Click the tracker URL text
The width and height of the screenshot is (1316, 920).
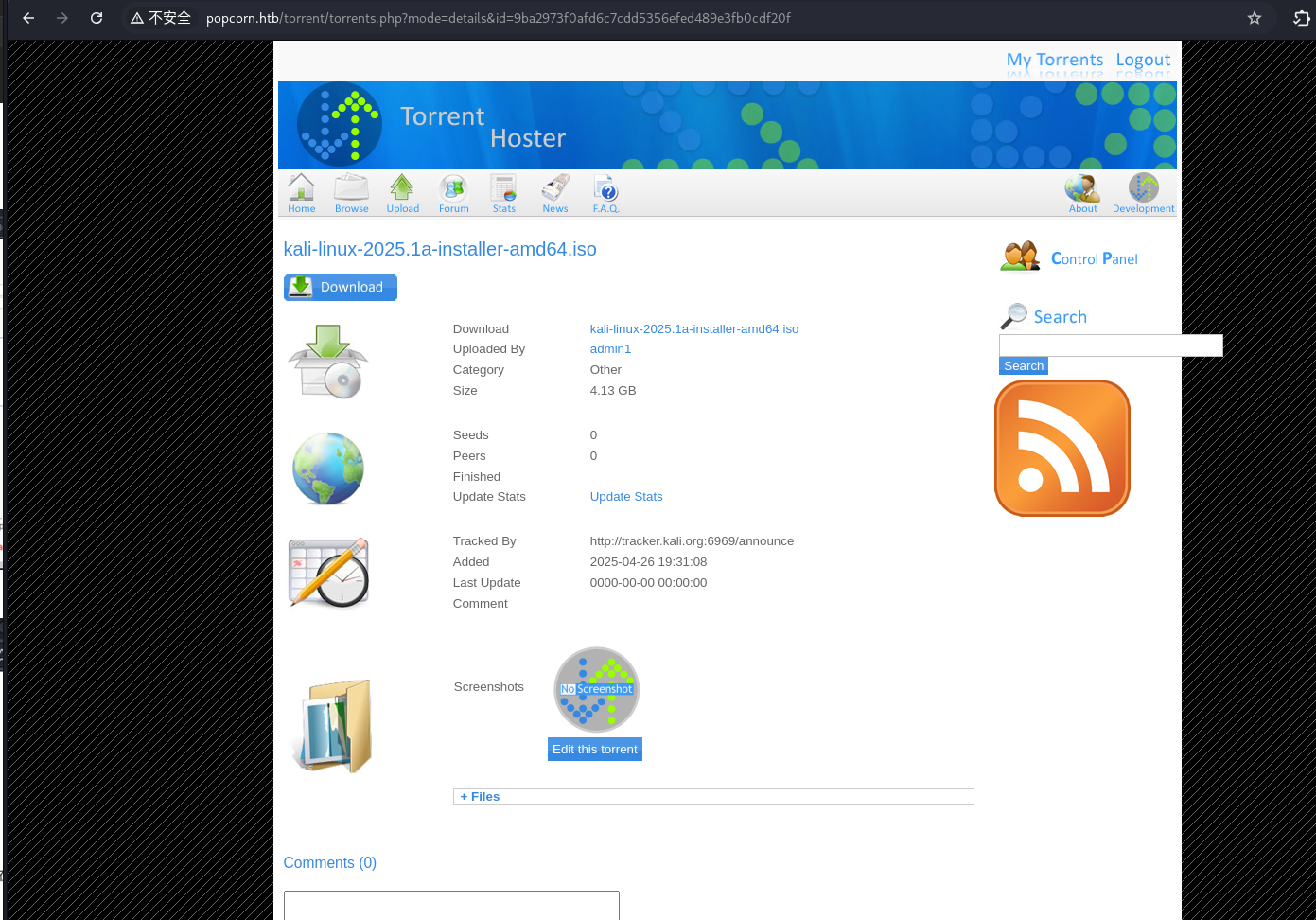tap(692, 541)
